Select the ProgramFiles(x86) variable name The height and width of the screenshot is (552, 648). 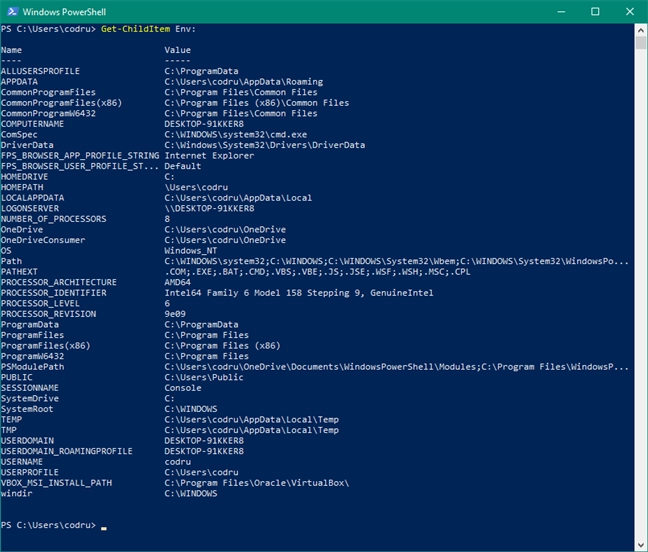pyautogui.click(x=45, y=346)
